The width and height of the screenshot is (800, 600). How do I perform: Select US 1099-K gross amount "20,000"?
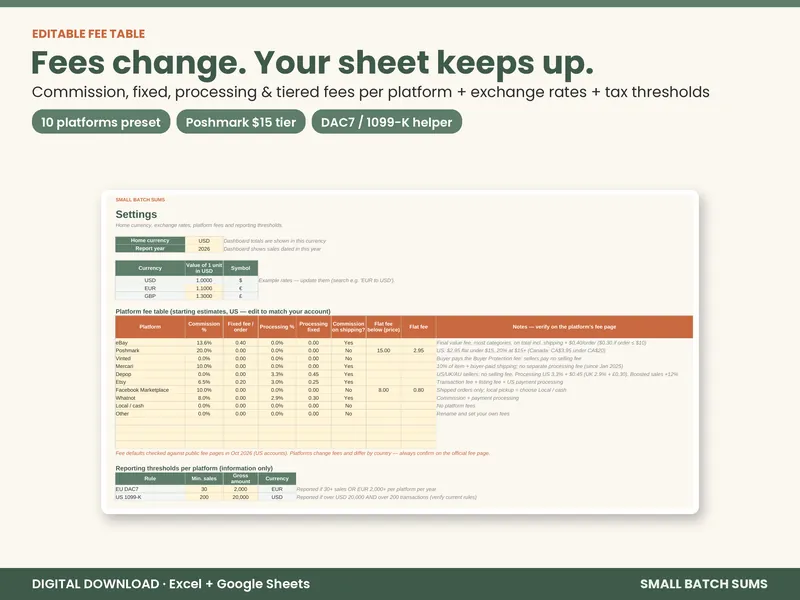point(240,497)
